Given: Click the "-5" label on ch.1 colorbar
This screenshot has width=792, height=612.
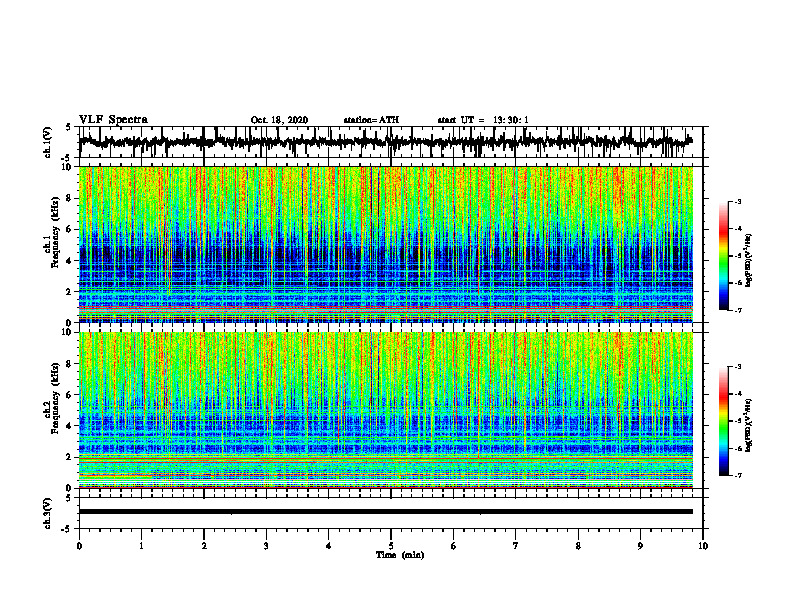Looking at the screenshot, I should [x=737, y=256].
